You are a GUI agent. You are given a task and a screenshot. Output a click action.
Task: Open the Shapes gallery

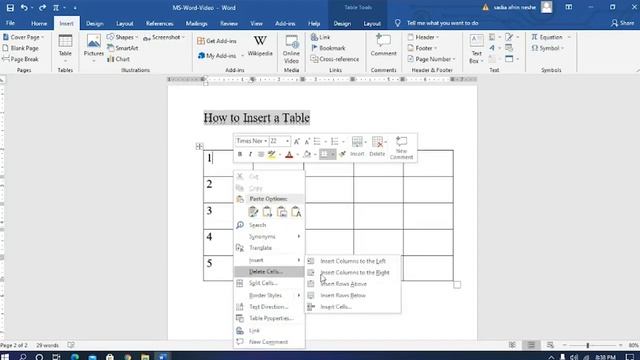[122, 37]
